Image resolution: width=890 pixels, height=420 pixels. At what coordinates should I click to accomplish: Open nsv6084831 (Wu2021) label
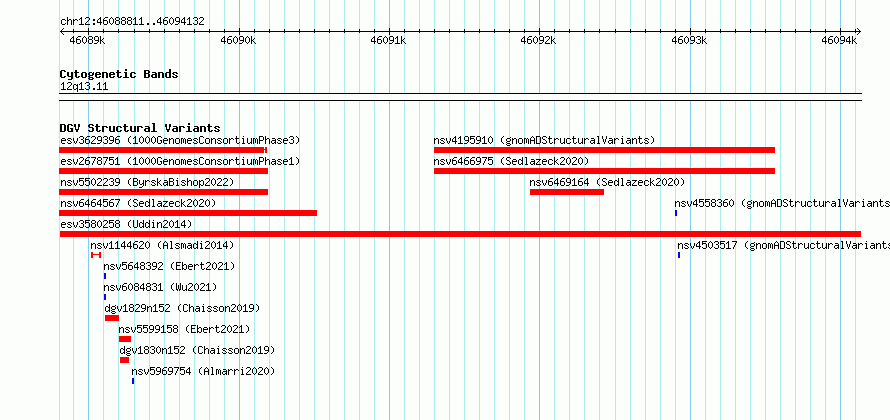(x=160, y=287)
